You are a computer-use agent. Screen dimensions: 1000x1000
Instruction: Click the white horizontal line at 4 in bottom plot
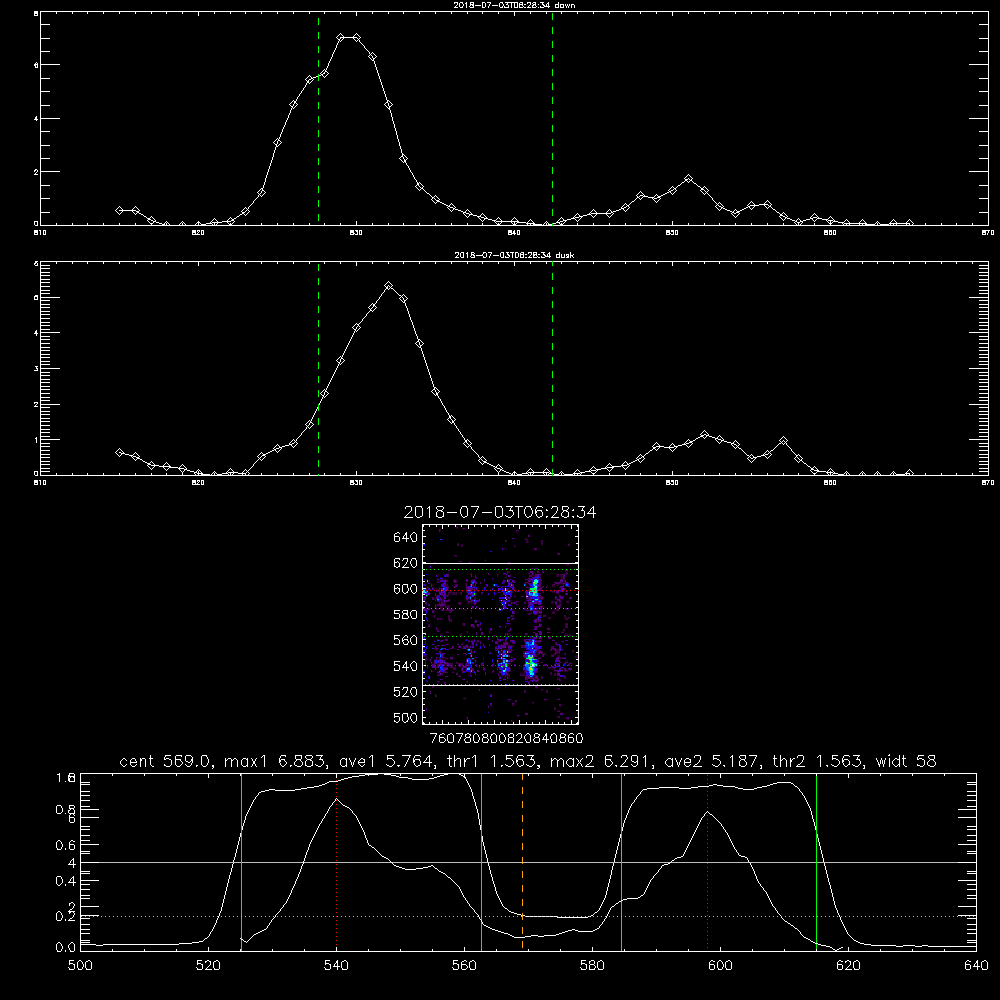528,862
